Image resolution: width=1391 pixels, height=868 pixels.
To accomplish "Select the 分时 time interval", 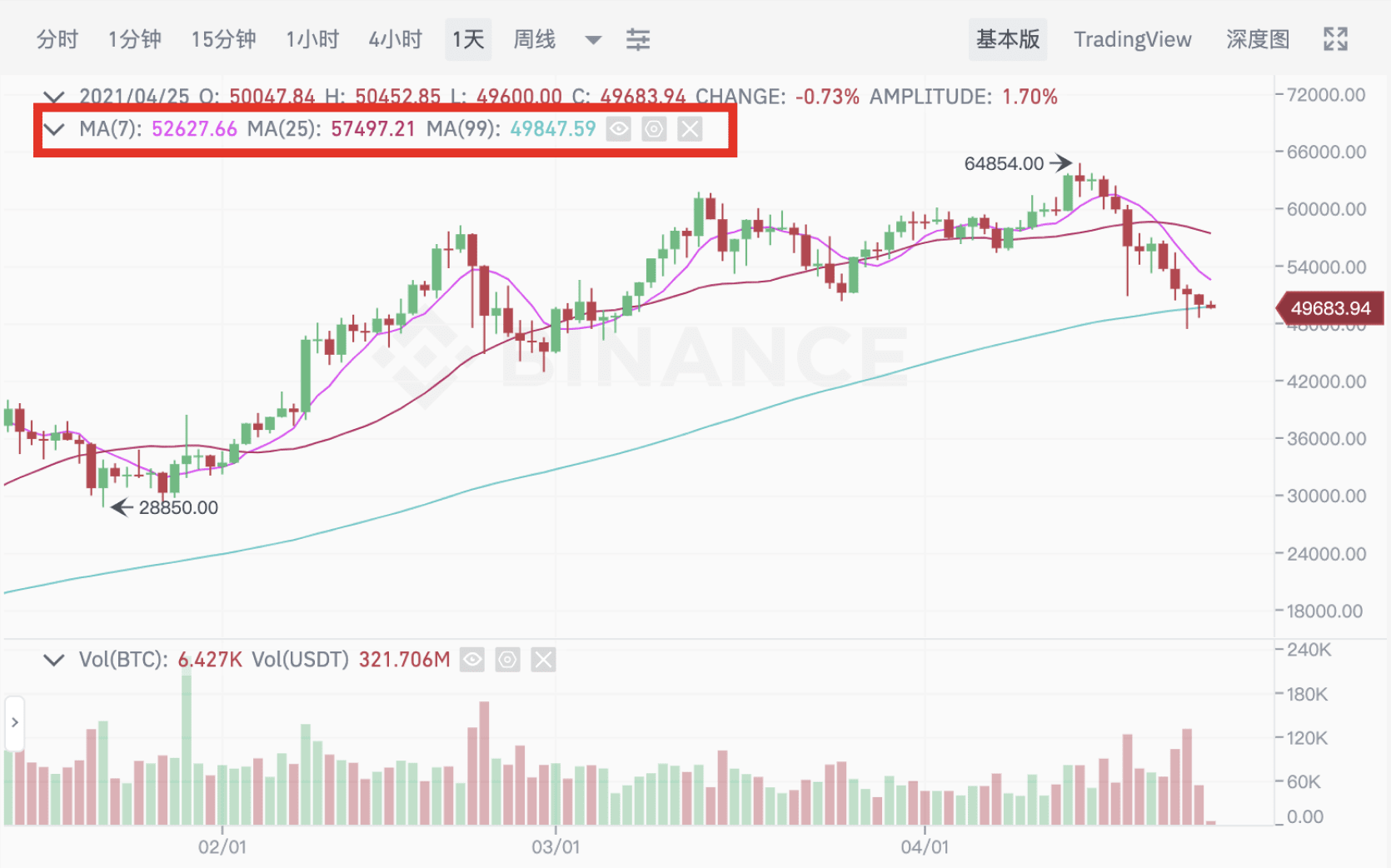I will [x=57, y=39].
